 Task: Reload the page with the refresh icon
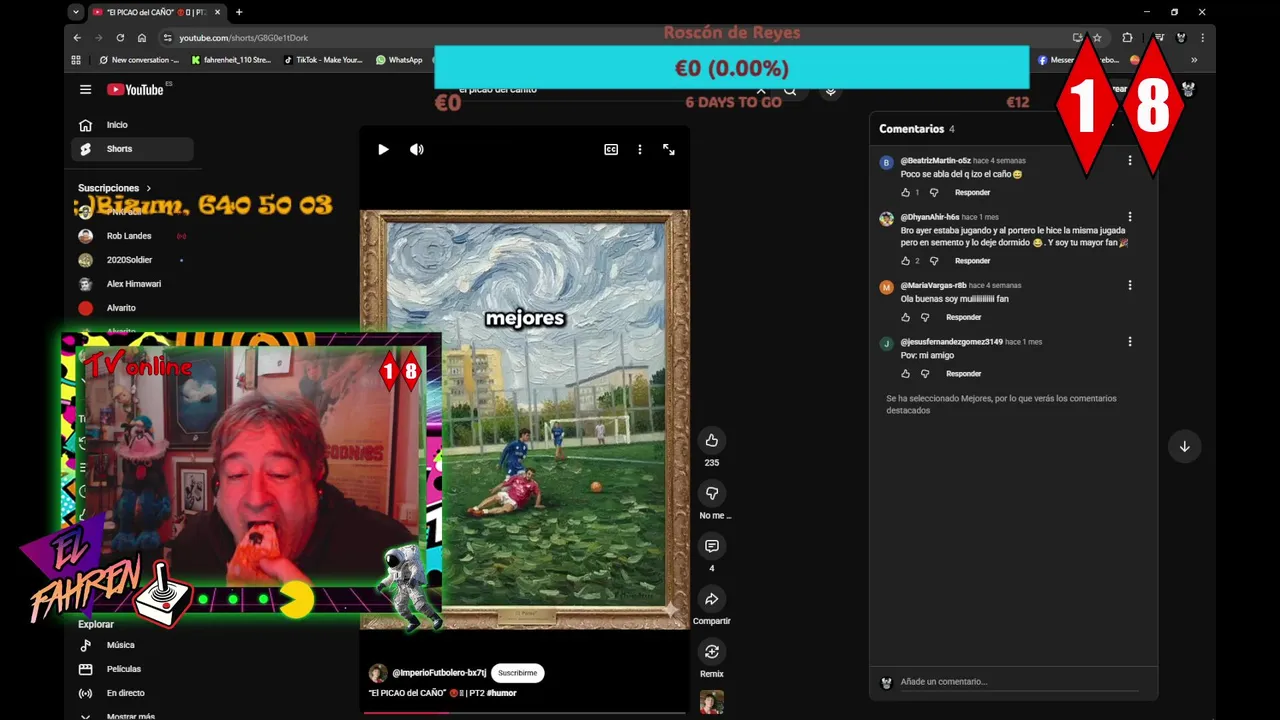point(120,38)
